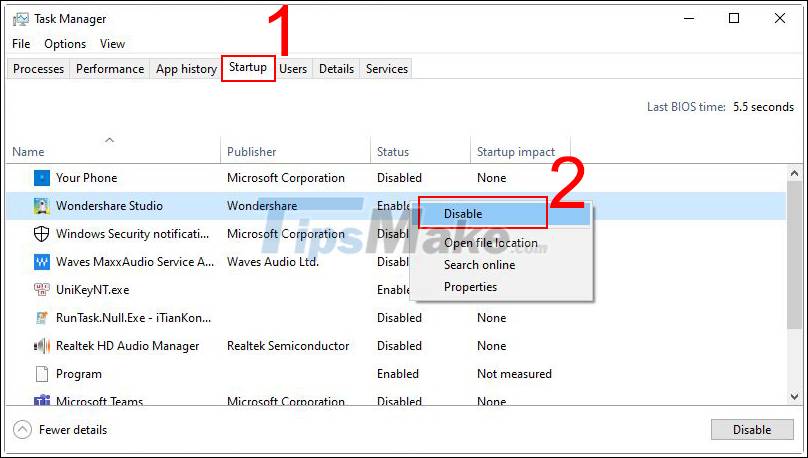Click the RunTask.Null.Exe icon
The height and width of the screenshot is (458, 808).
tap(42, 318)
